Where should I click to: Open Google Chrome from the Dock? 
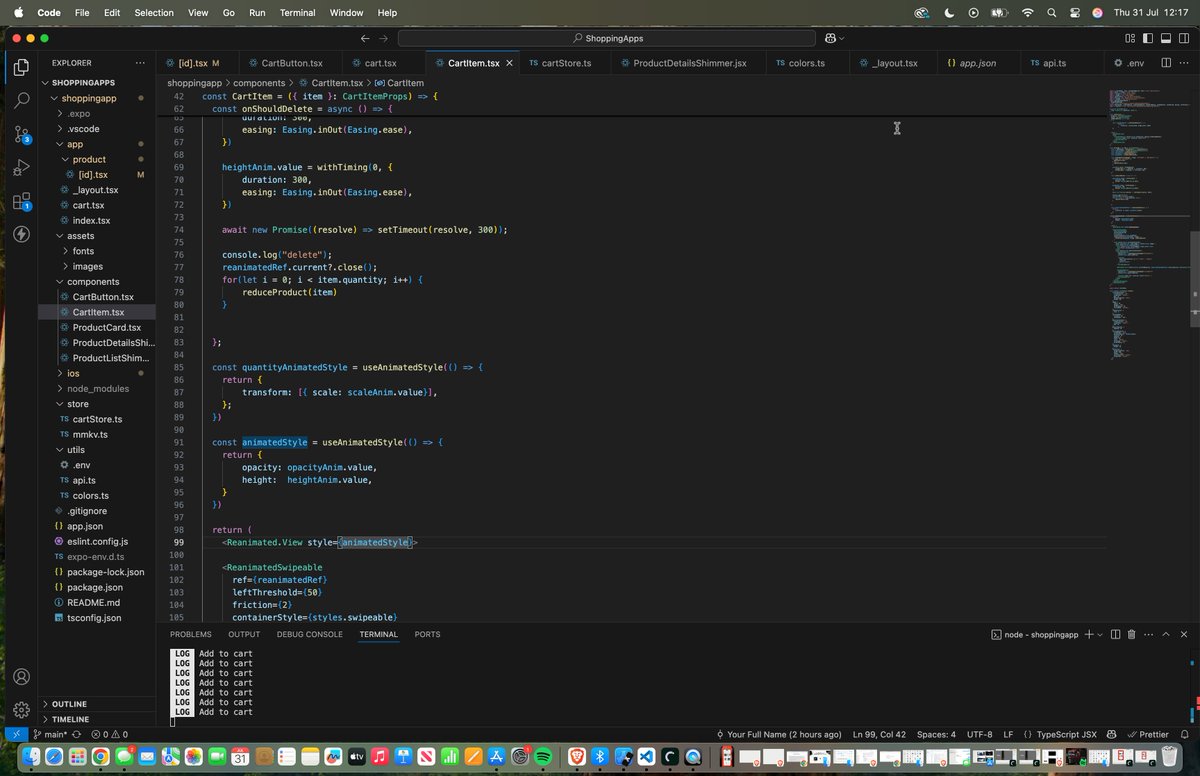point(101,757)
